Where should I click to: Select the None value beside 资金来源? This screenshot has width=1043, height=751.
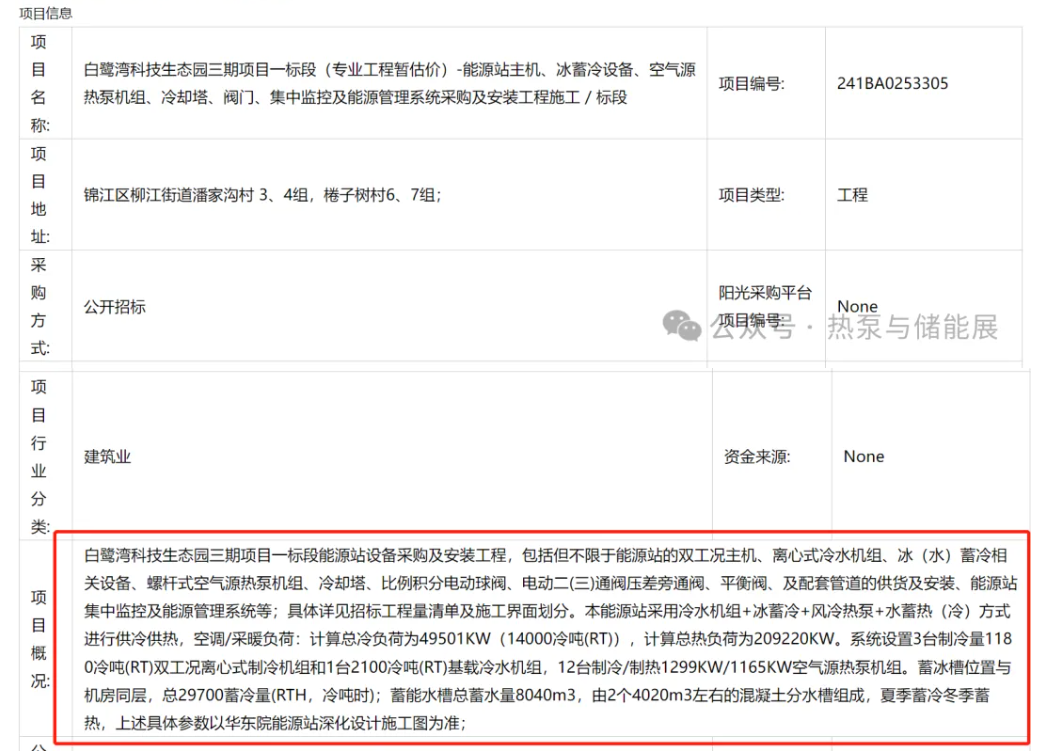[864, 457]
